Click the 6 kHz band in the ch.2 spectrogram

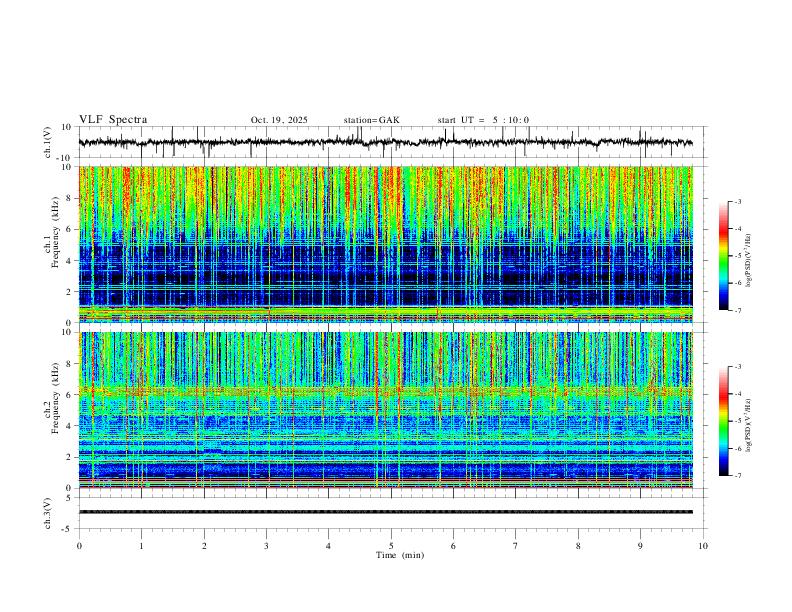click(x=385, y=391)
